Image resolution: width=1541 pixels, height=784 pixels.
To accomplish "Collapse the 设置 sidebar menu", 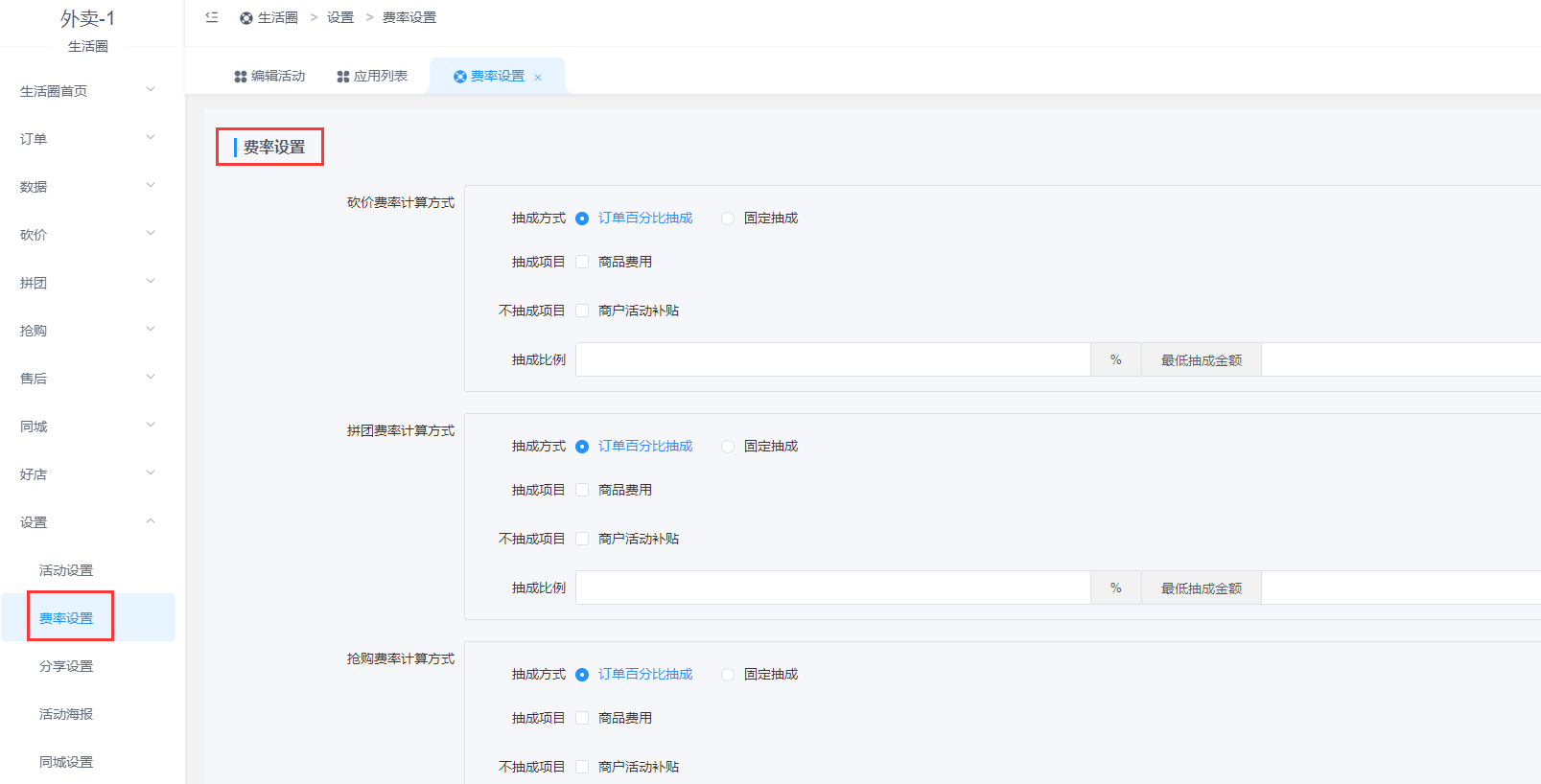I will pyautogui.click(x=86, y=522).
